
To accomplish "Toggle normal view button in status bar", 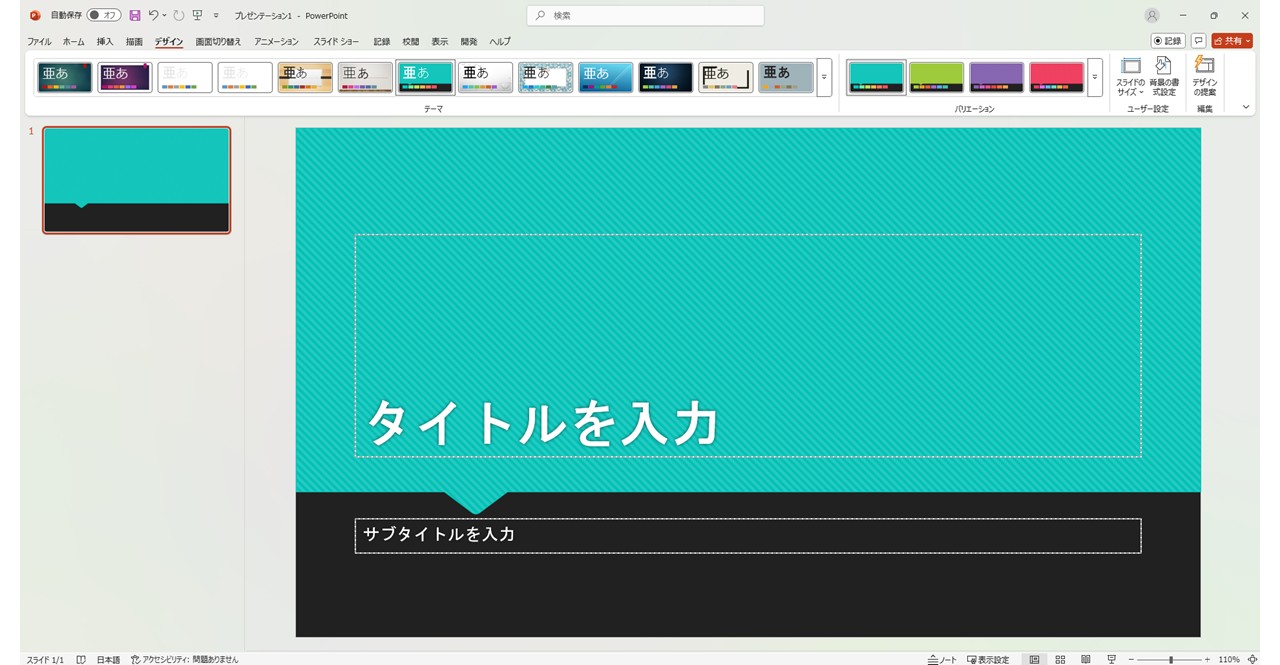I will click(x=1034, y=660).
